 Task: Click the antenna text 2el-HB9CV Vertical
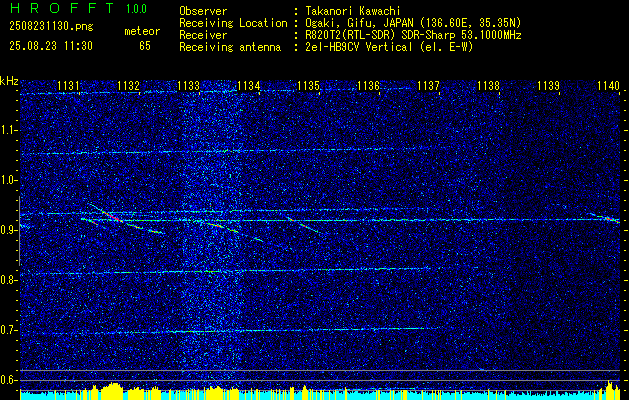pyautogui.click(x=359, y=47)
